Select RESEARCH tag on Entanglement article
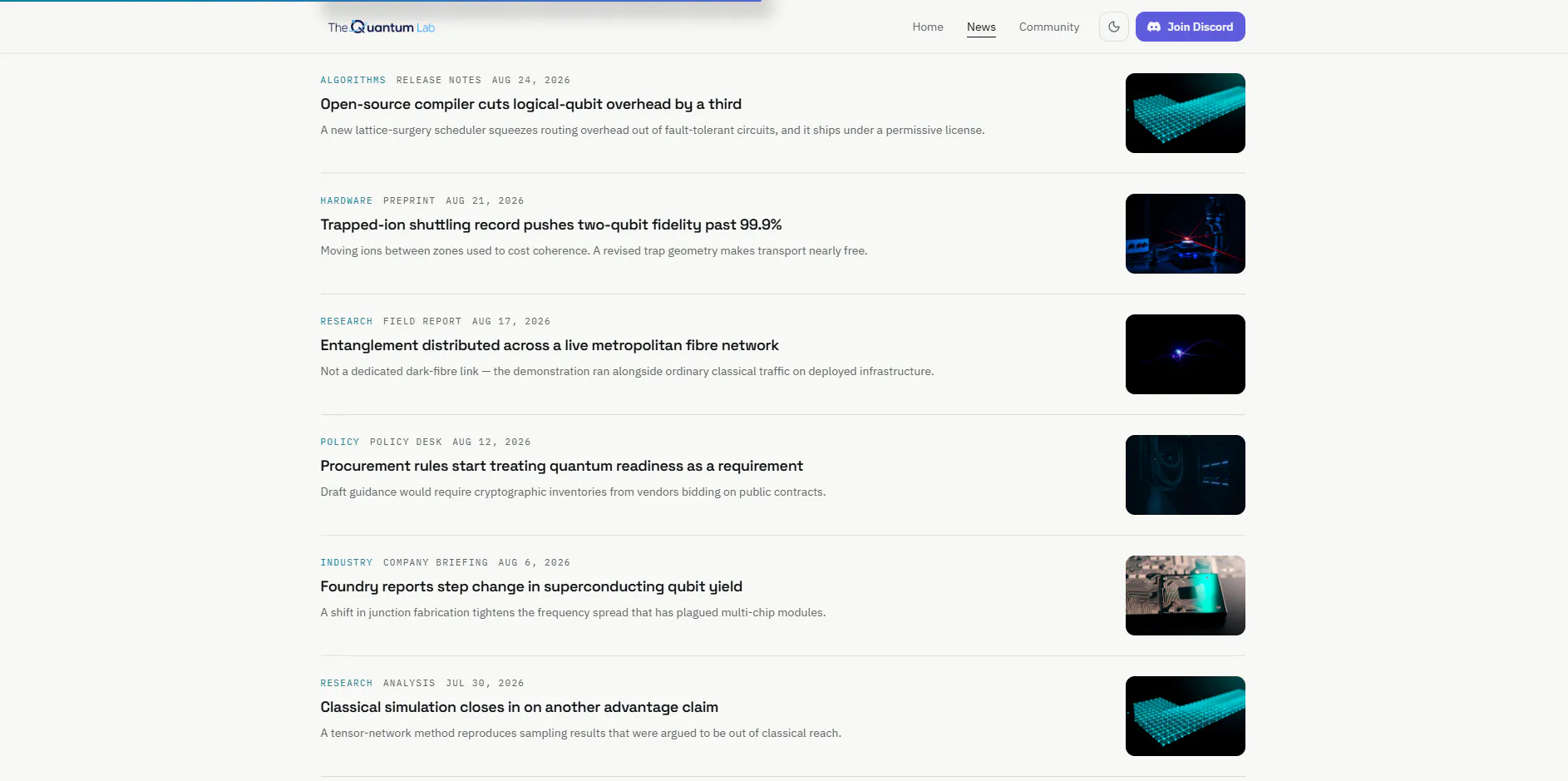 (347, 322)
